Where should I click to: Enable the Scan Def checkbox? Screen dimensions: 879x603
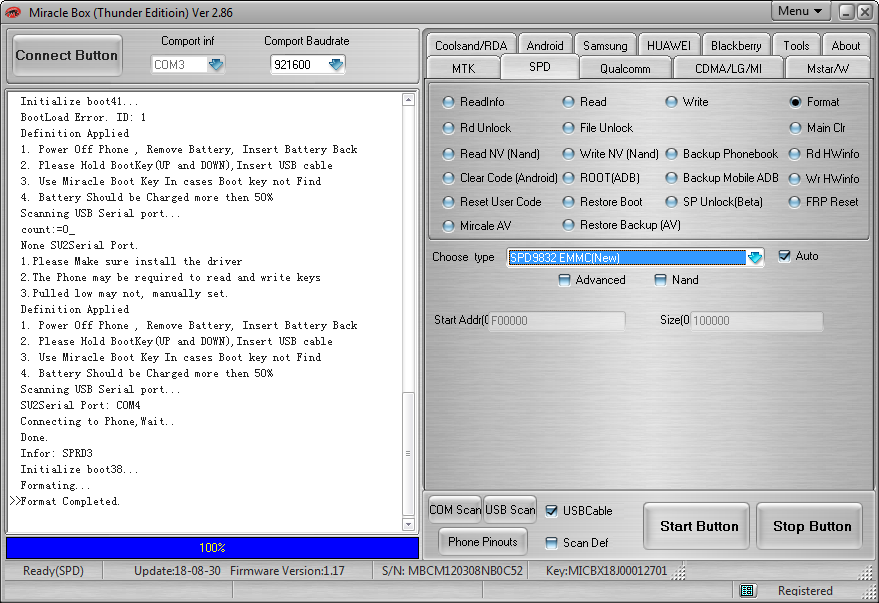coord(552,542)
